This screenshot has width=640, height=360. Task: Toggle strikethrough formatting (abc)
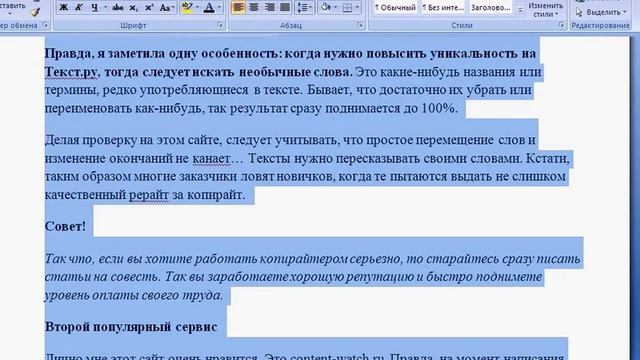118,7
